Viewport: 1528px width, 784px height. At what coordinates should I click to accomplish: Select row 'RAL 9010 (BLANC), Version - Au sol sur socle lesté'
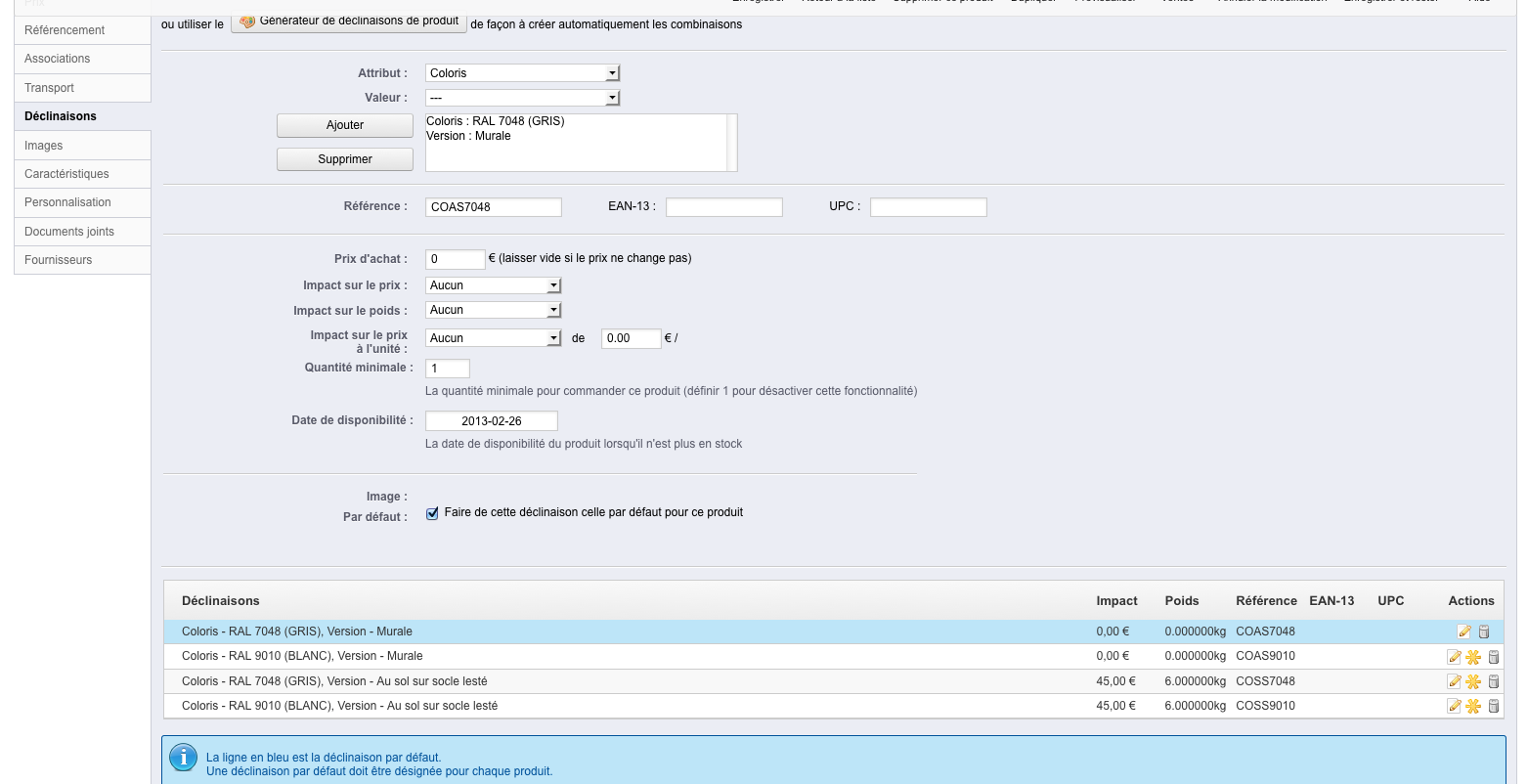click(x=834, y=706)
